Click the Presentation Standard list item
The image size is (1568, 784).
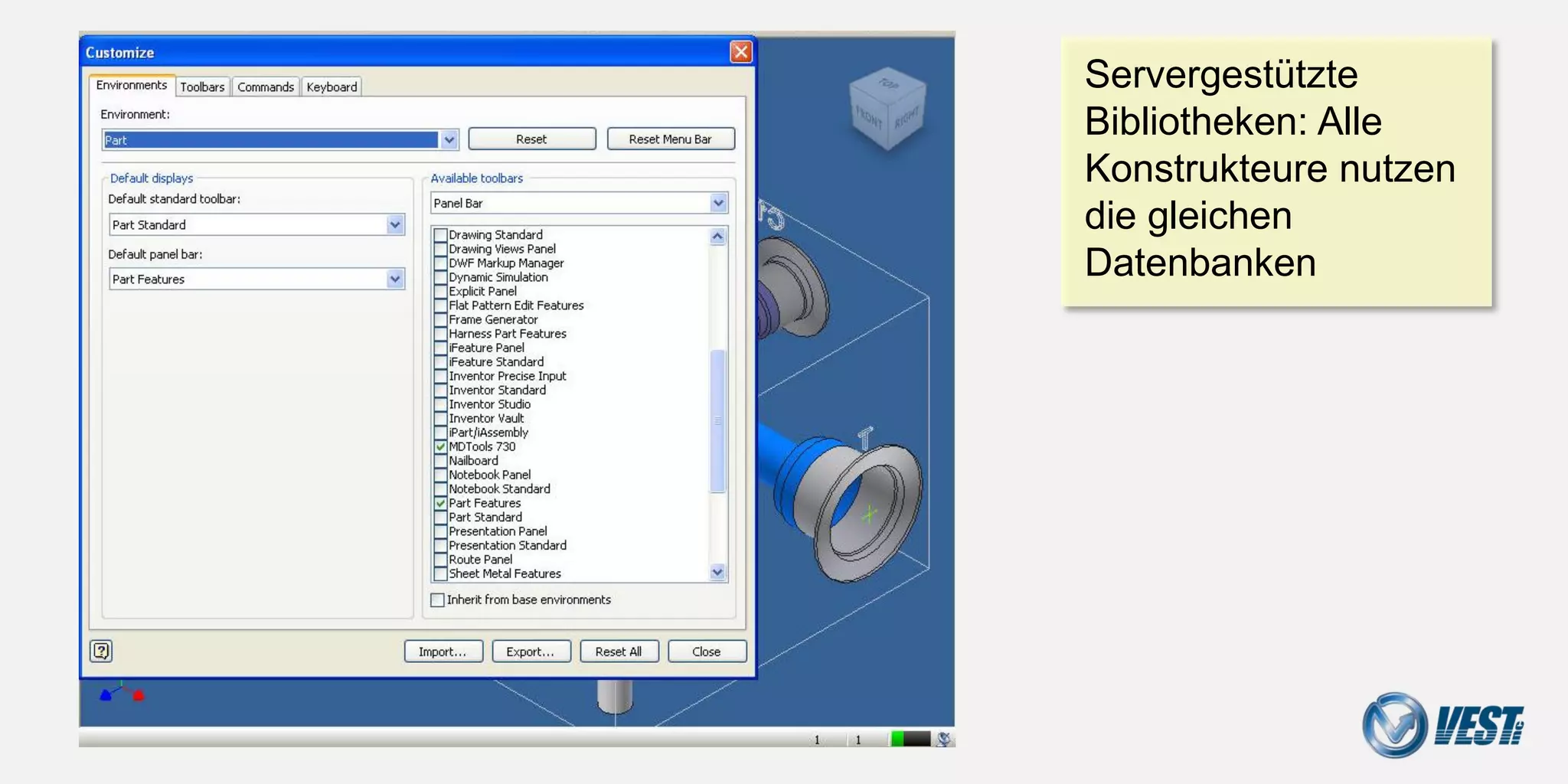pos(508,546)
